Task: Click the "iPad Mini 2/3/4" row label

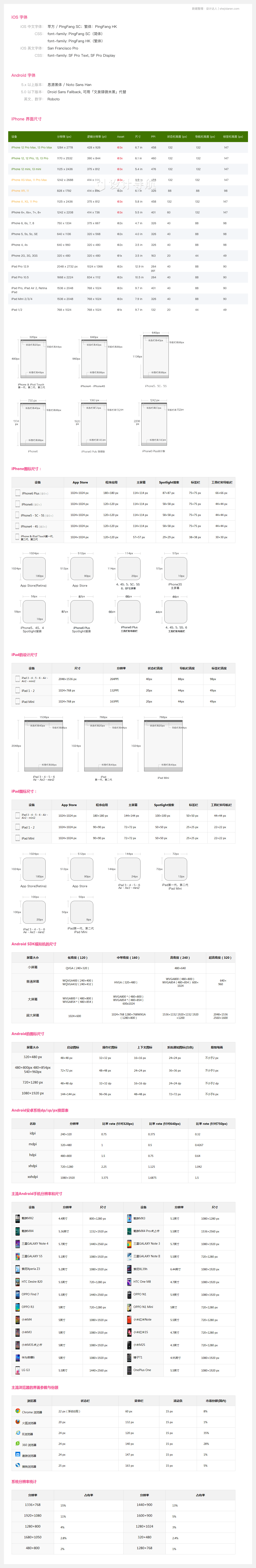Action: coord(22,299)
